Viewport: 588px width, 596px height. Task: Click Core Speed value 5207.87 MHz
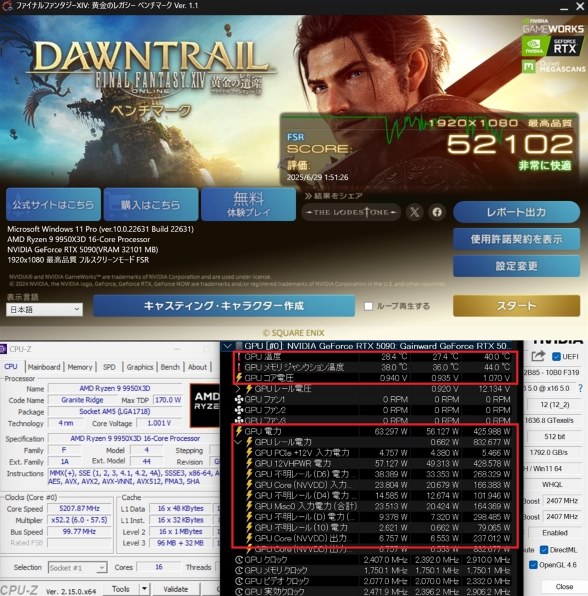pos(79,509)
